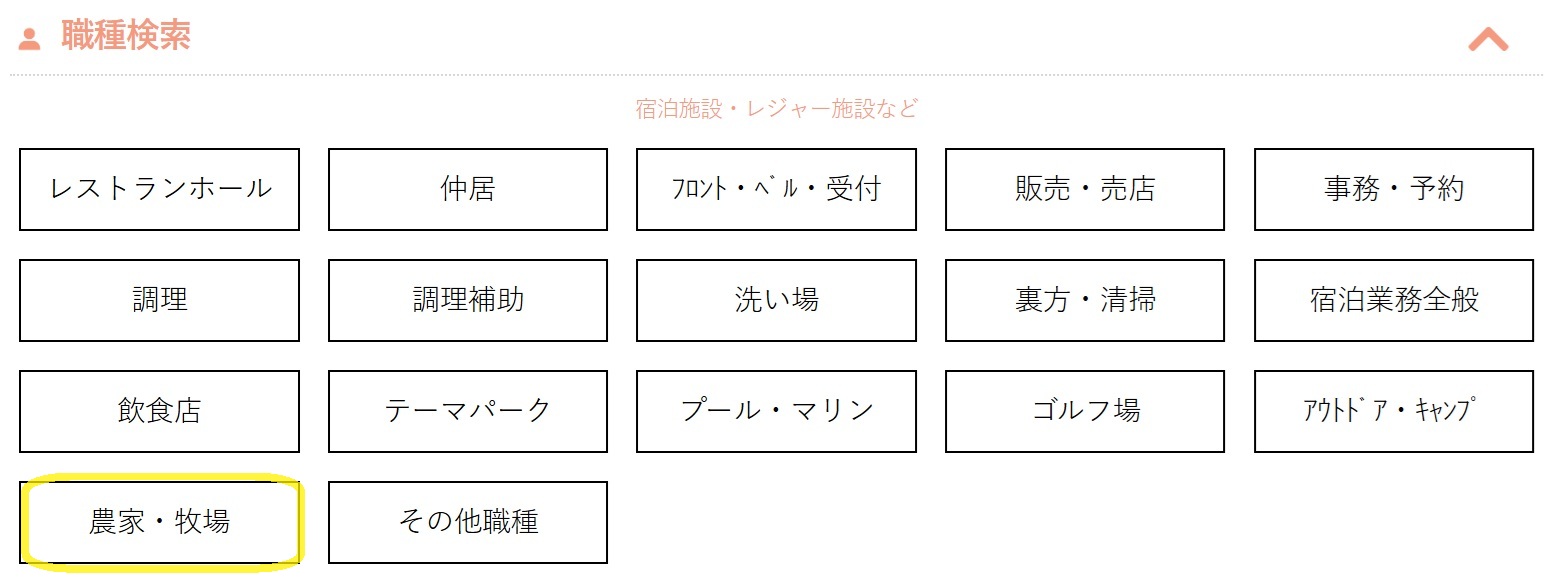Select the 調理補助 option
The image size is (1553, 583).
point(468,300)
